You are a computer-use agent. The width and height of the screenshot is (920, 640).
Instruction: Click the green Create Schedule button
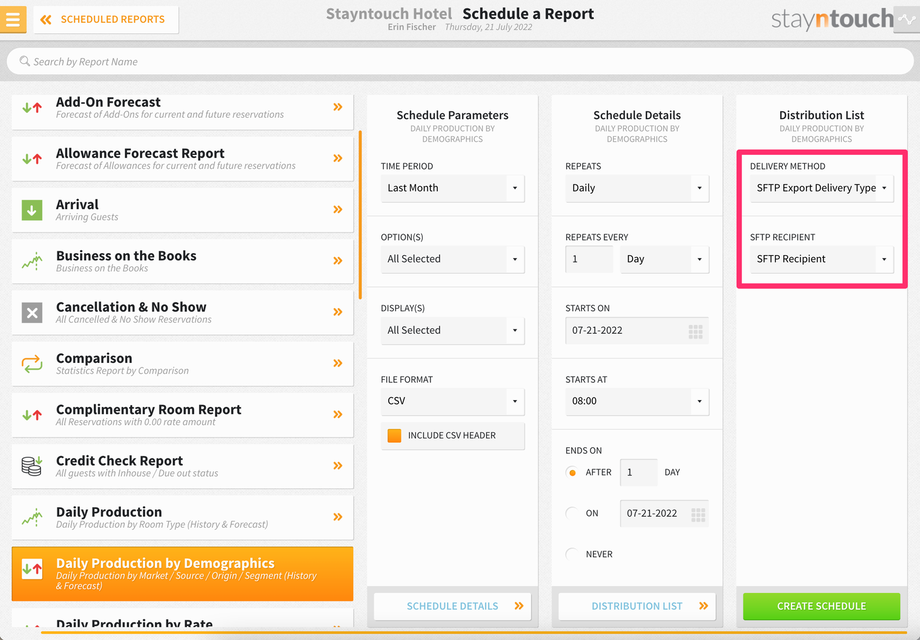coord(821,606)
